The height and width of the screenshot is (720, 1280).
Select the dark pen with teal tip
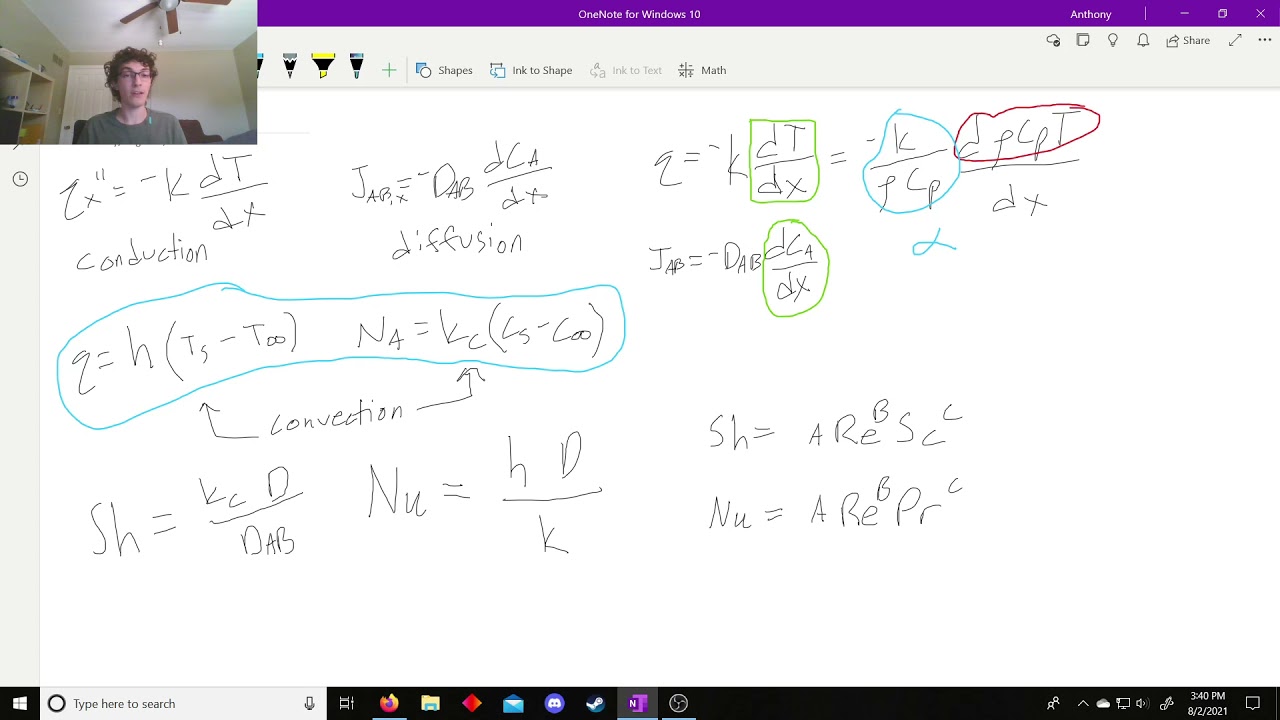[x=357, y=67]
